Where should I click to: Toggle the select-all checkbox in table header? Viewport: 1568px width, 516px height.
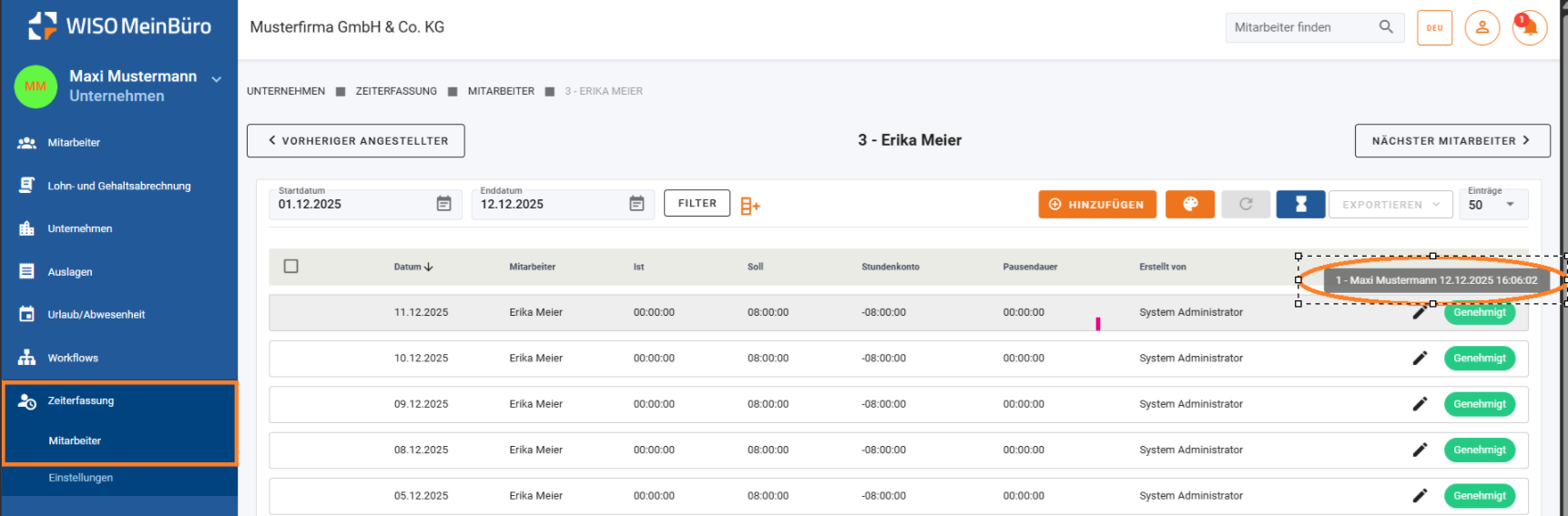pos(291,267)
